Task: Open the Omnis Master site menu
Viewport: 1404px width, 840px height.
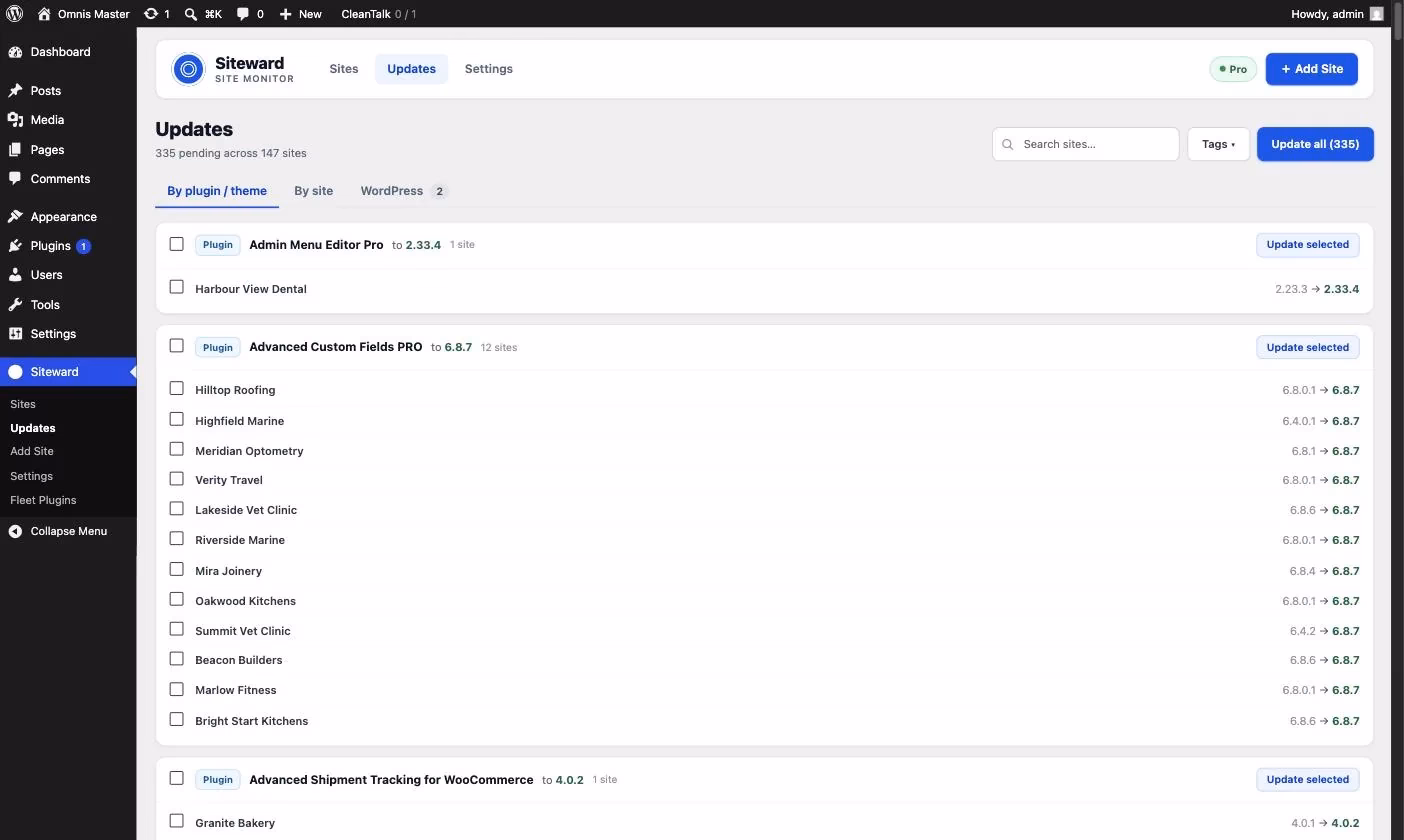Action: coord(83,14)
